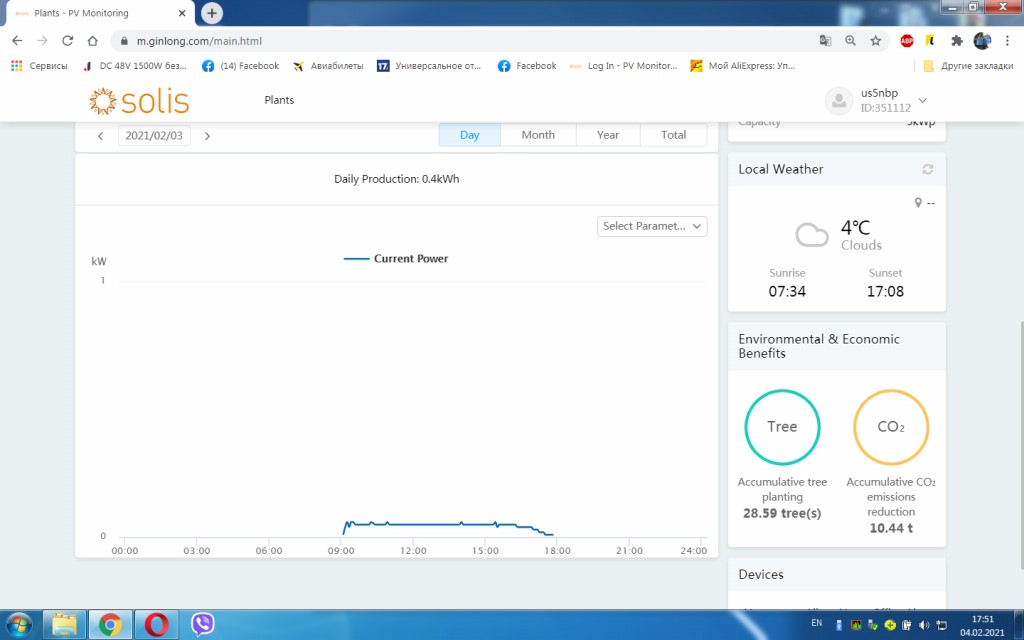Viewport: 1024px width, 640px height.
Task: Click the browser home button
Action: (92, 41)
